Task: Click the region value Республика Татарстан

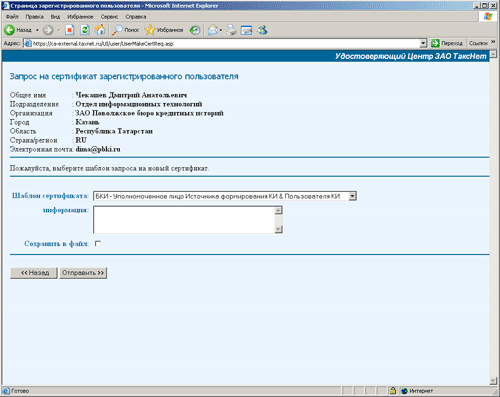Action: coord(114,131)
